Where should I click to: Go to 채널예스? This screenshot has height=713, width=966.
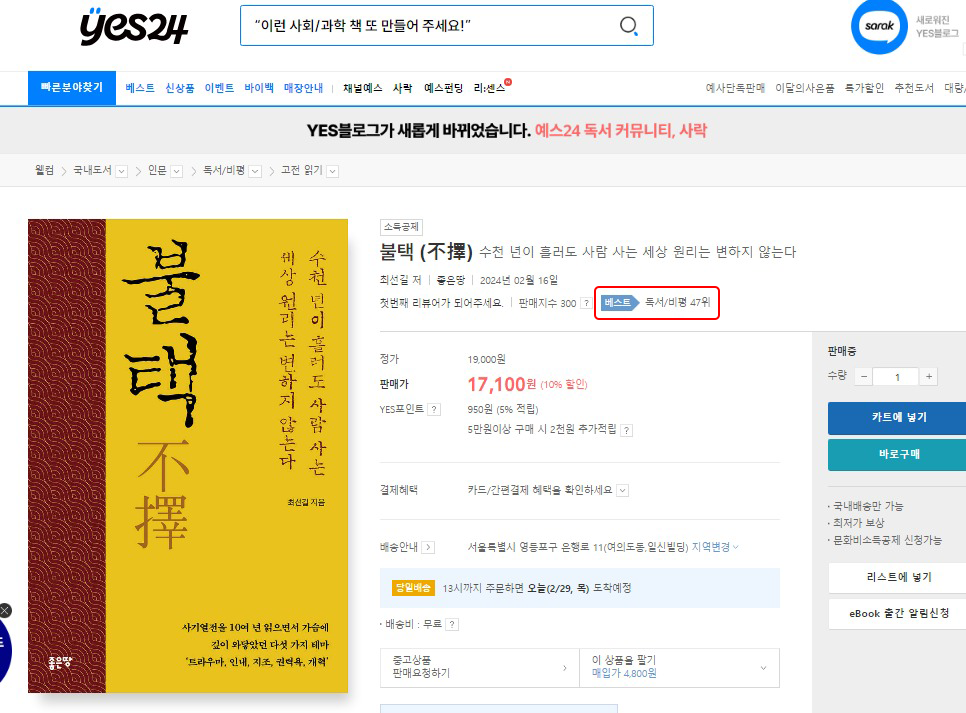[363, 88]
